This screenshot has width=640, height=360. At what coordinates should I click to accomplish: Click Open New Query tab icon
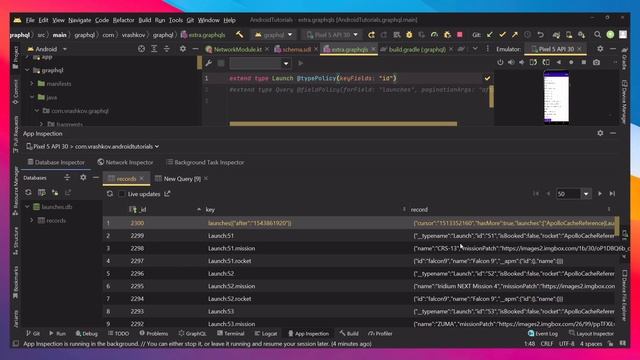[42, 192]
